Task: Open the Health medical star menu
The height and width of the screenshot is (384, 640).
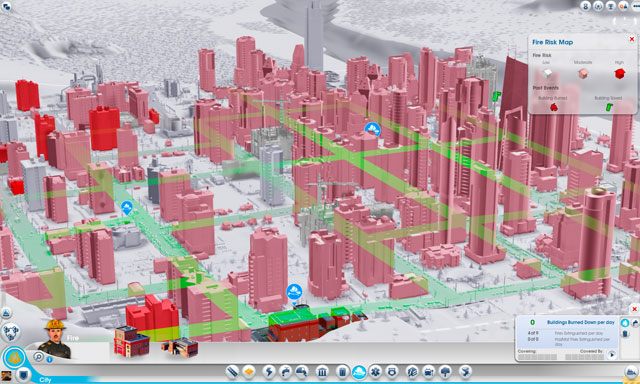Action: [x=375, y=371]
